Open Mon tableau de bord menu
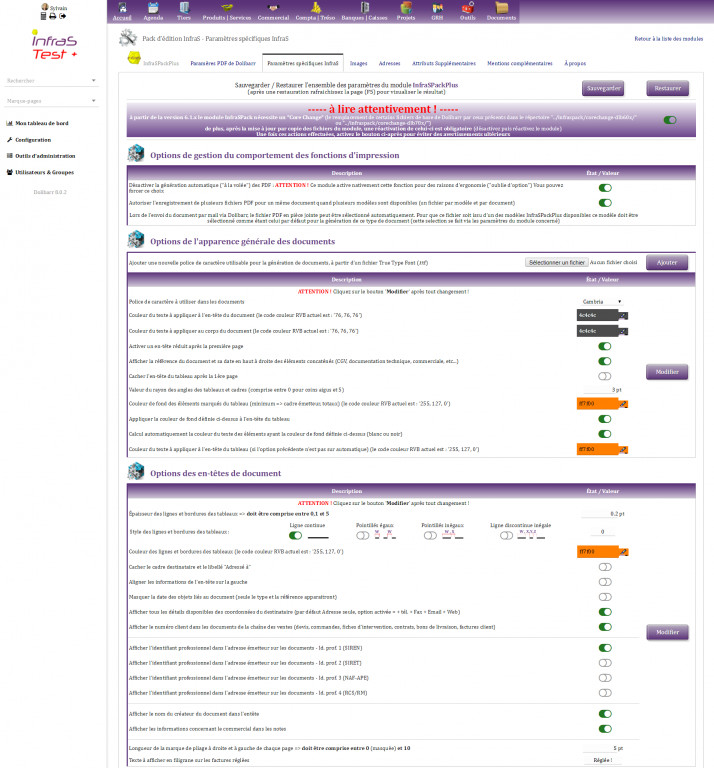The image size is (714, 768). coord(37,123)
